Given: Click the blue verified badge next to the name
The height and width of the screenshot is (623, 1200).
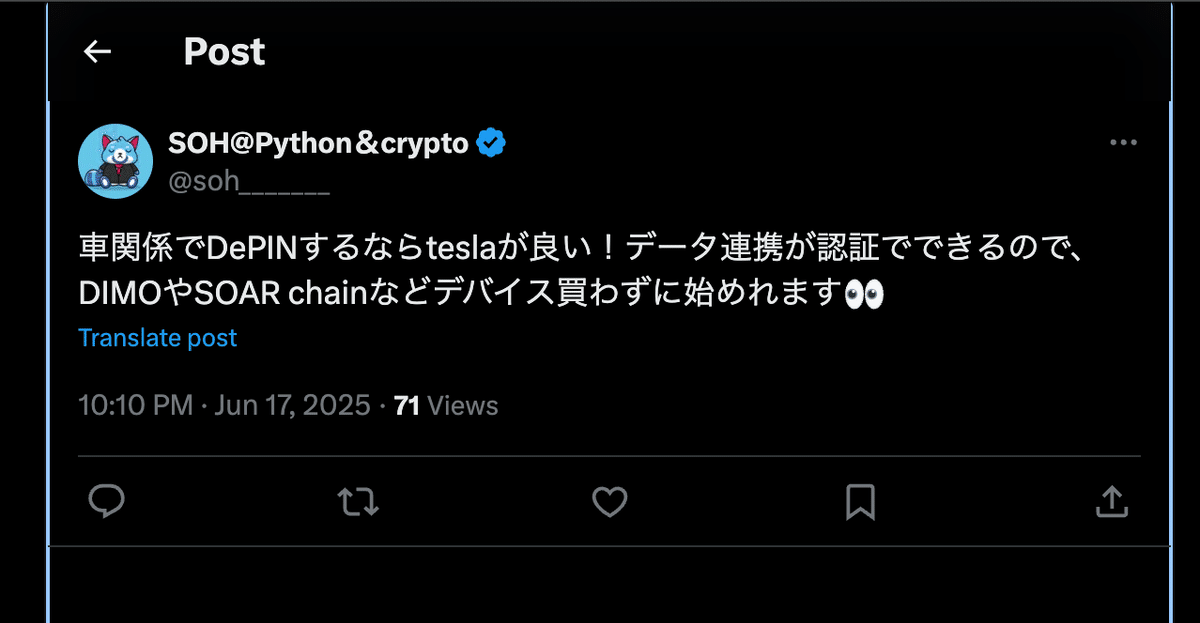Looking at the screenshot, I should pyautogui.click(x=492, y=142).
